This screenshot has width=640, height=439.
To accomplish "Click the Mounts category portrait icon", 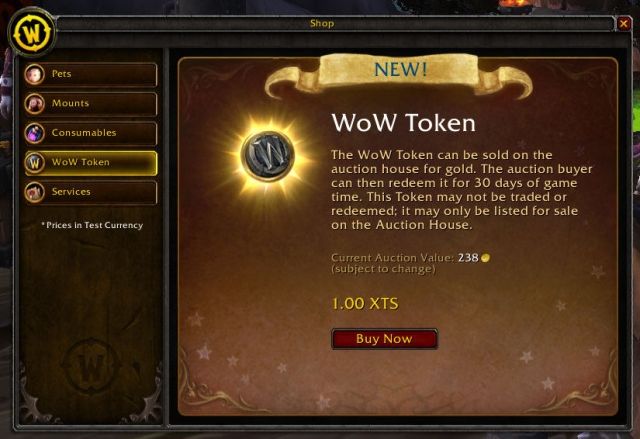I will [x=34, y=104].
